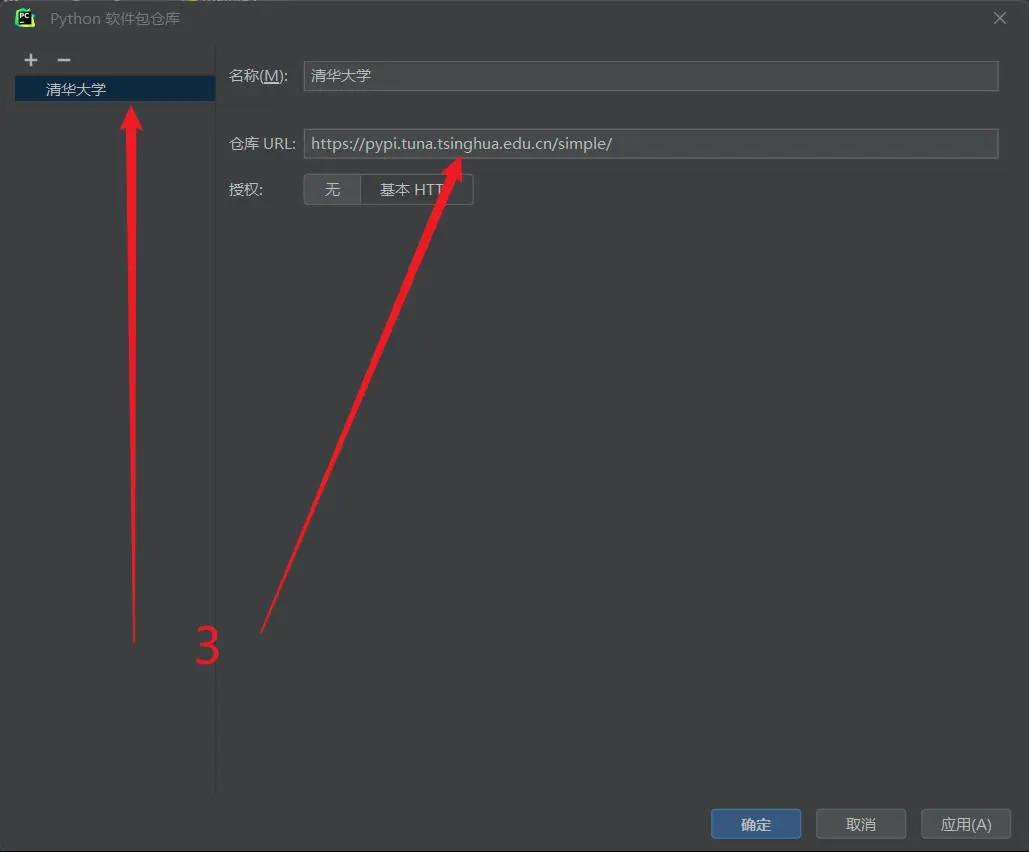
Task: Focus the 仓库 URL input field
Action: [651, 144]
